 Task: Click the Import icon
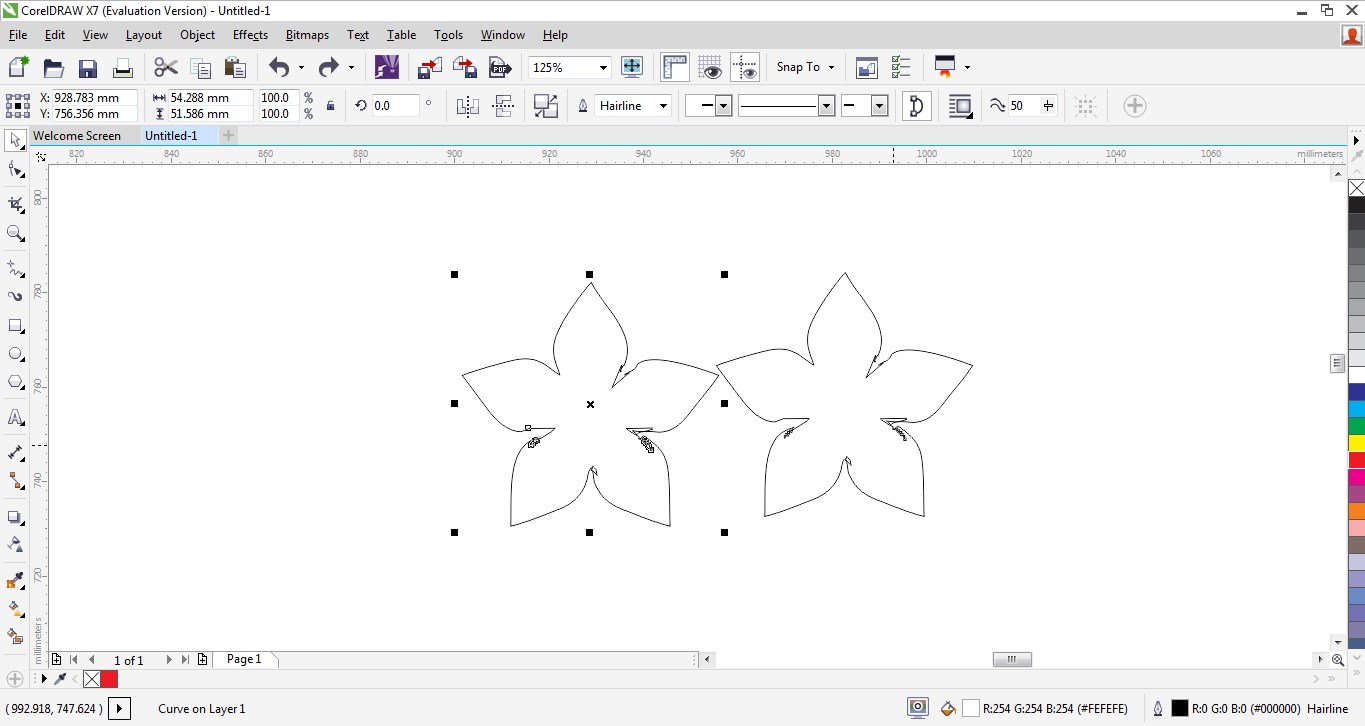[x=430, y=67]
